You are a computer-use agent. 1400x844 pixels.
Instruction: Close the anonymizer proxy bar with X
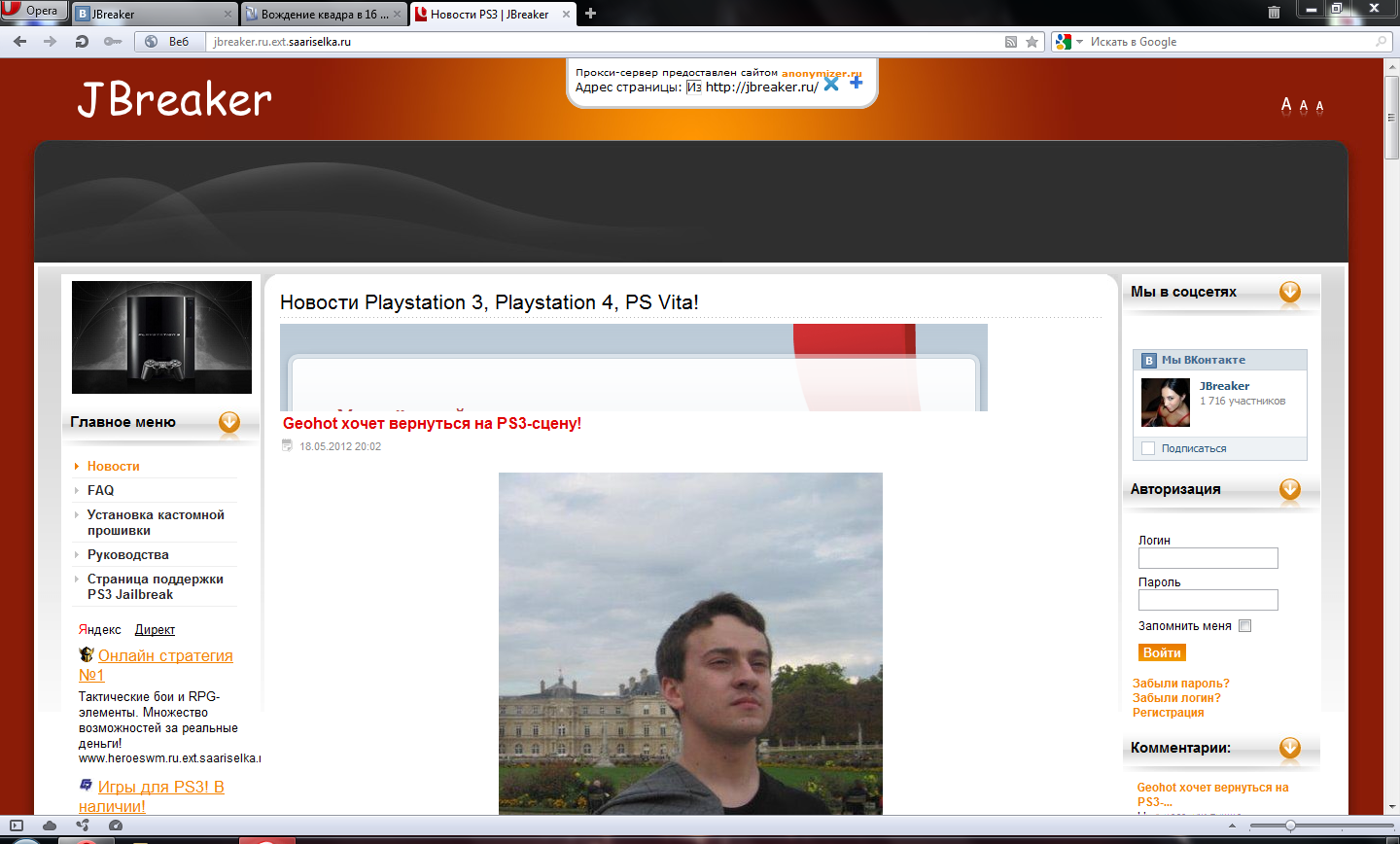831,84
